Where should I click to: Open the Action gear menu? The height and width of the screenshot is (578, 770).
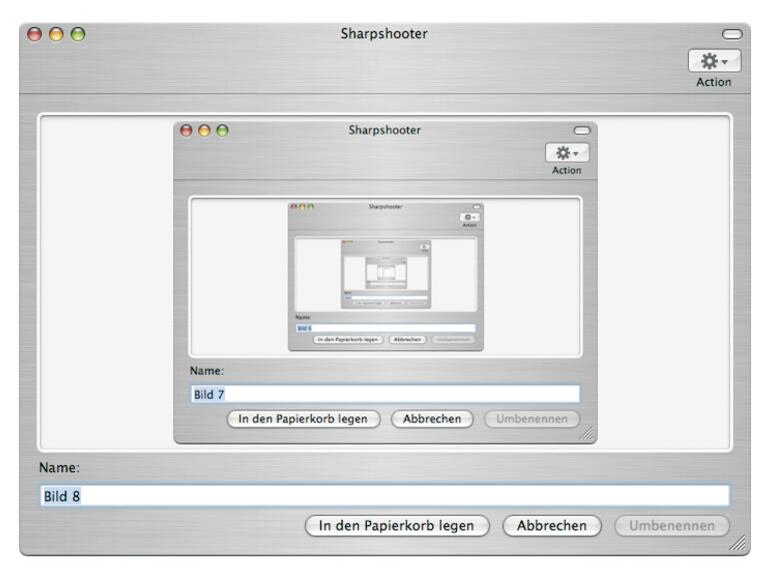point(715,61)
